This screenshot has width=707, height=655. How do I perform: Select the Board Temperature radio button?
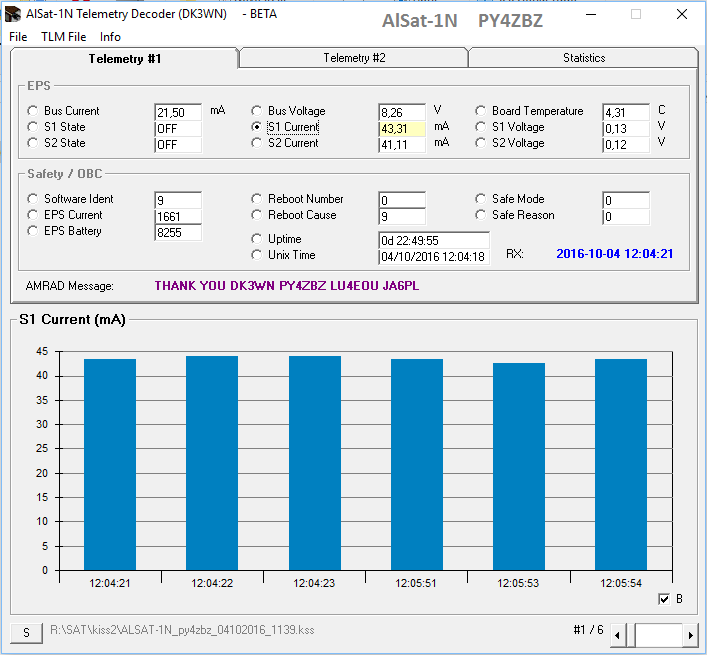[482, 111]
